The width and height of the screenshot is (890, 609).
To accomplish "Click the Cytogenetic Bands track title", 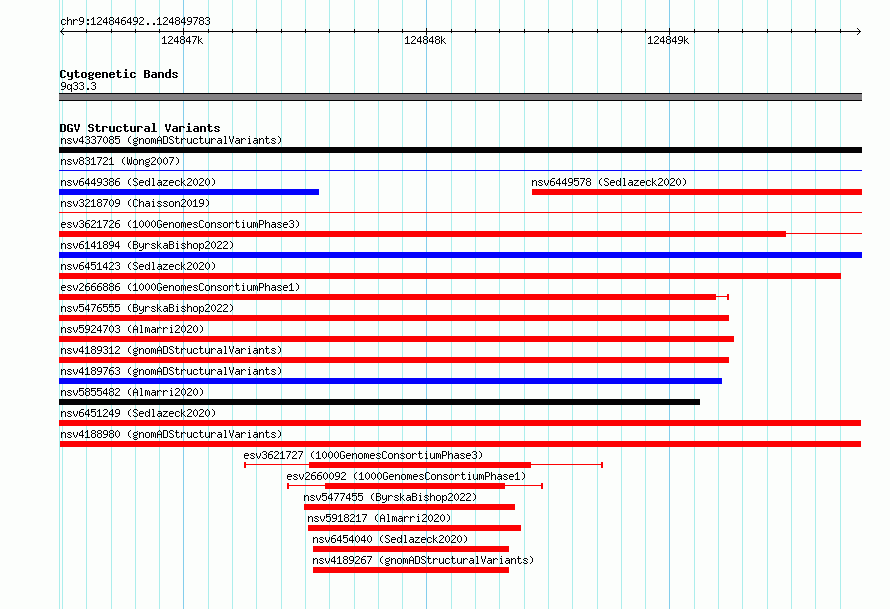I will pos(119,74).
